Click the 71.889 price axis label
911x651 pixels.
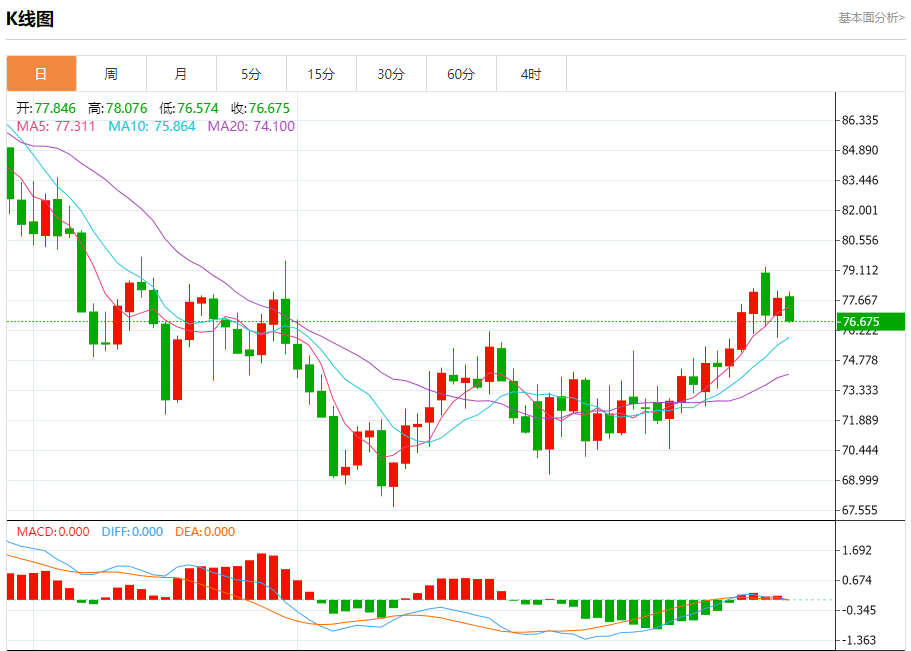pyautogui.click(x=860, y=420)
